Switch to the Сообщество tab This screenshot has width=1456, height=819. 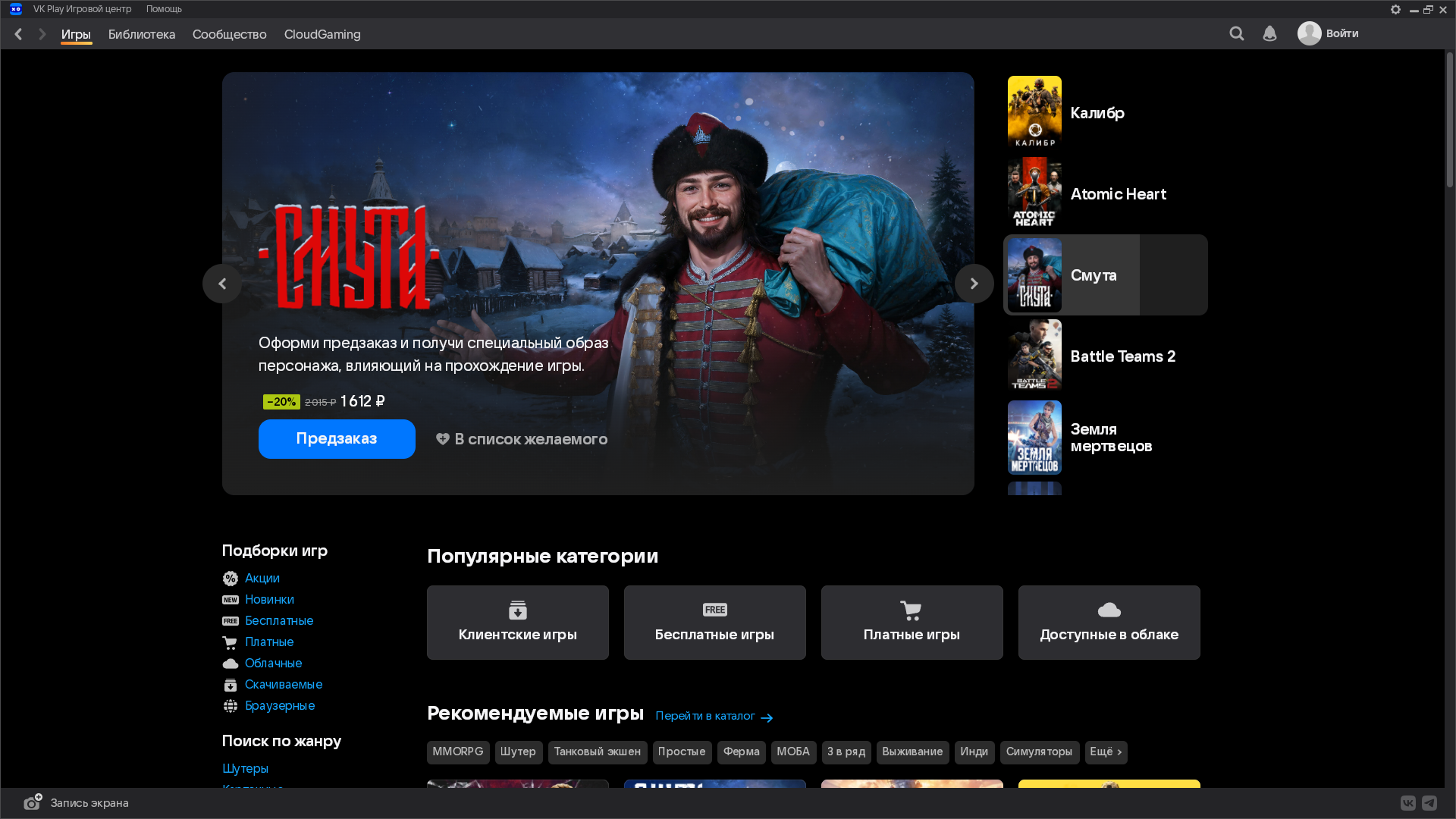pos(230,35)
